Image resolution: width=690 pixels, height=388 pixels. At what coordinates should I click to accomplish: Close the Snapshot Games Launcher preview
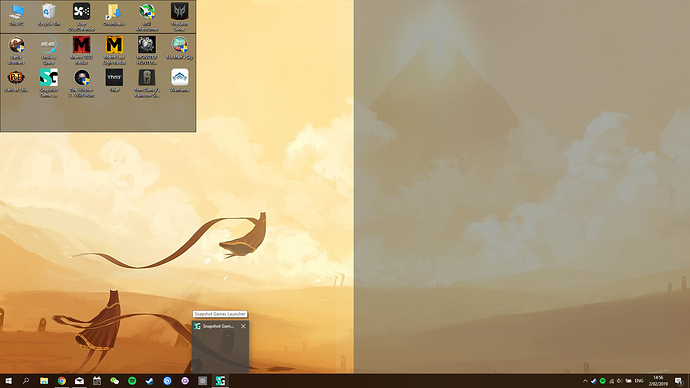click(x=243, y=326)
